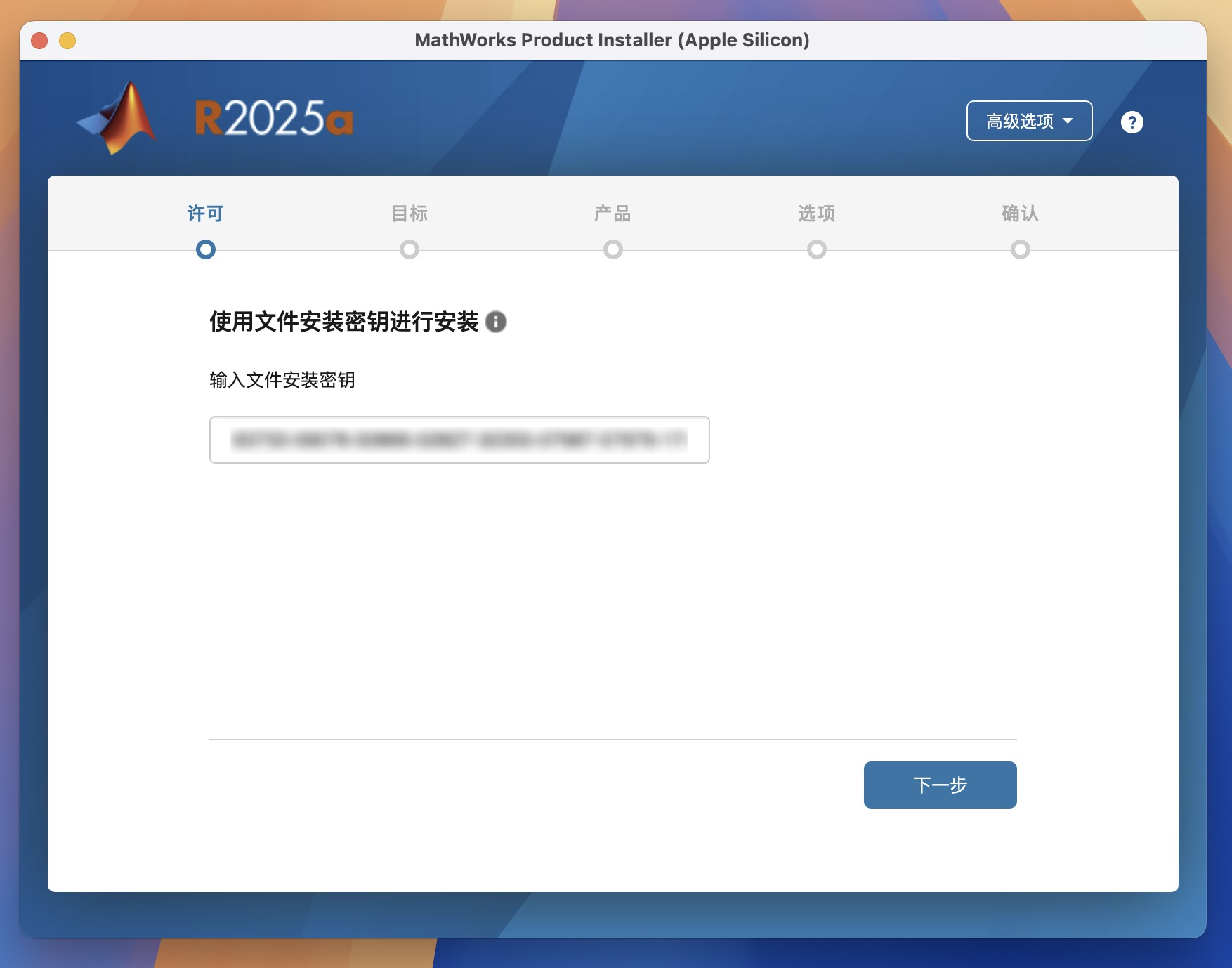
Task: Select the 确认 step tab
Action: [1020, 214]
